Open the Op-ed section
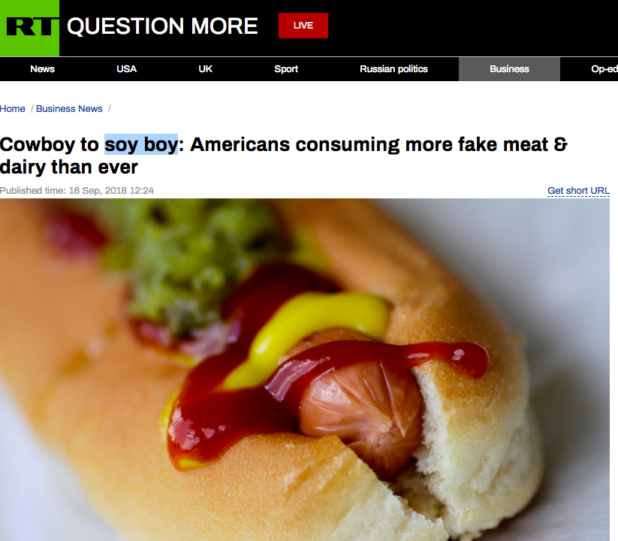This screenshot has height=541, width=618. point(604,69)
